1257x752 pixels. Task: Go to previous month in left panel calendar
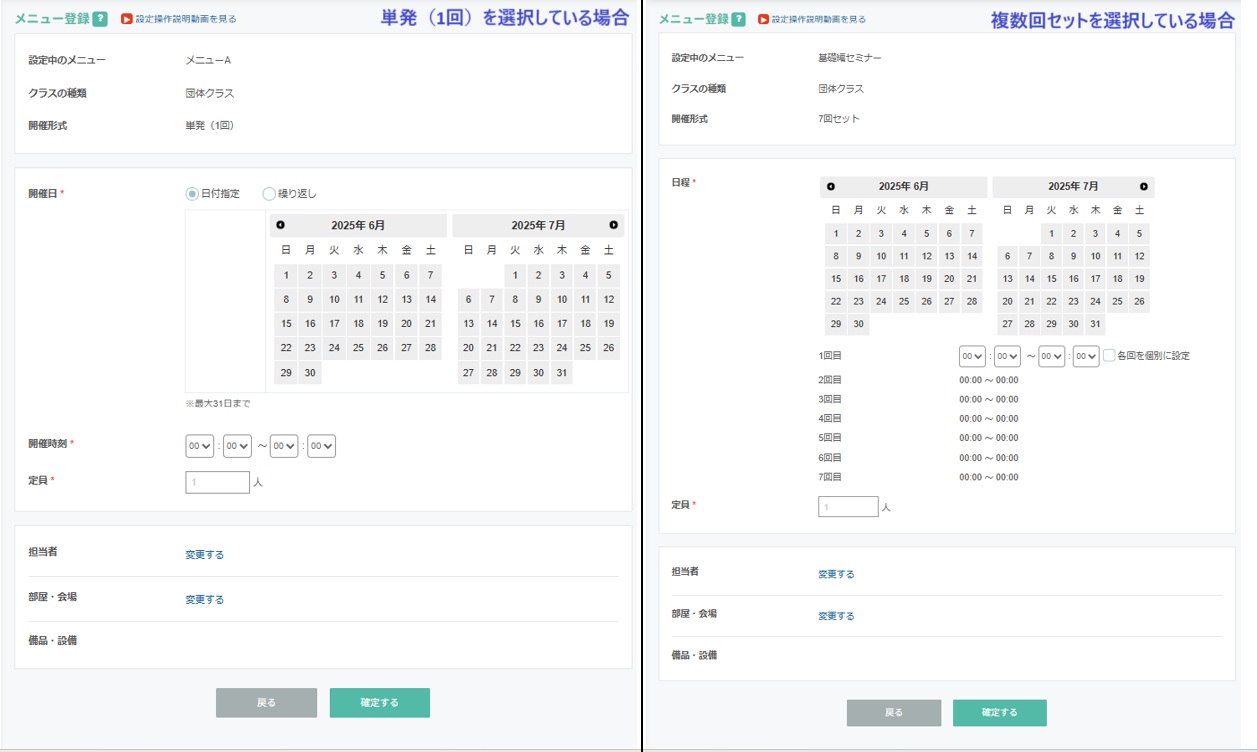click(280, 225)
